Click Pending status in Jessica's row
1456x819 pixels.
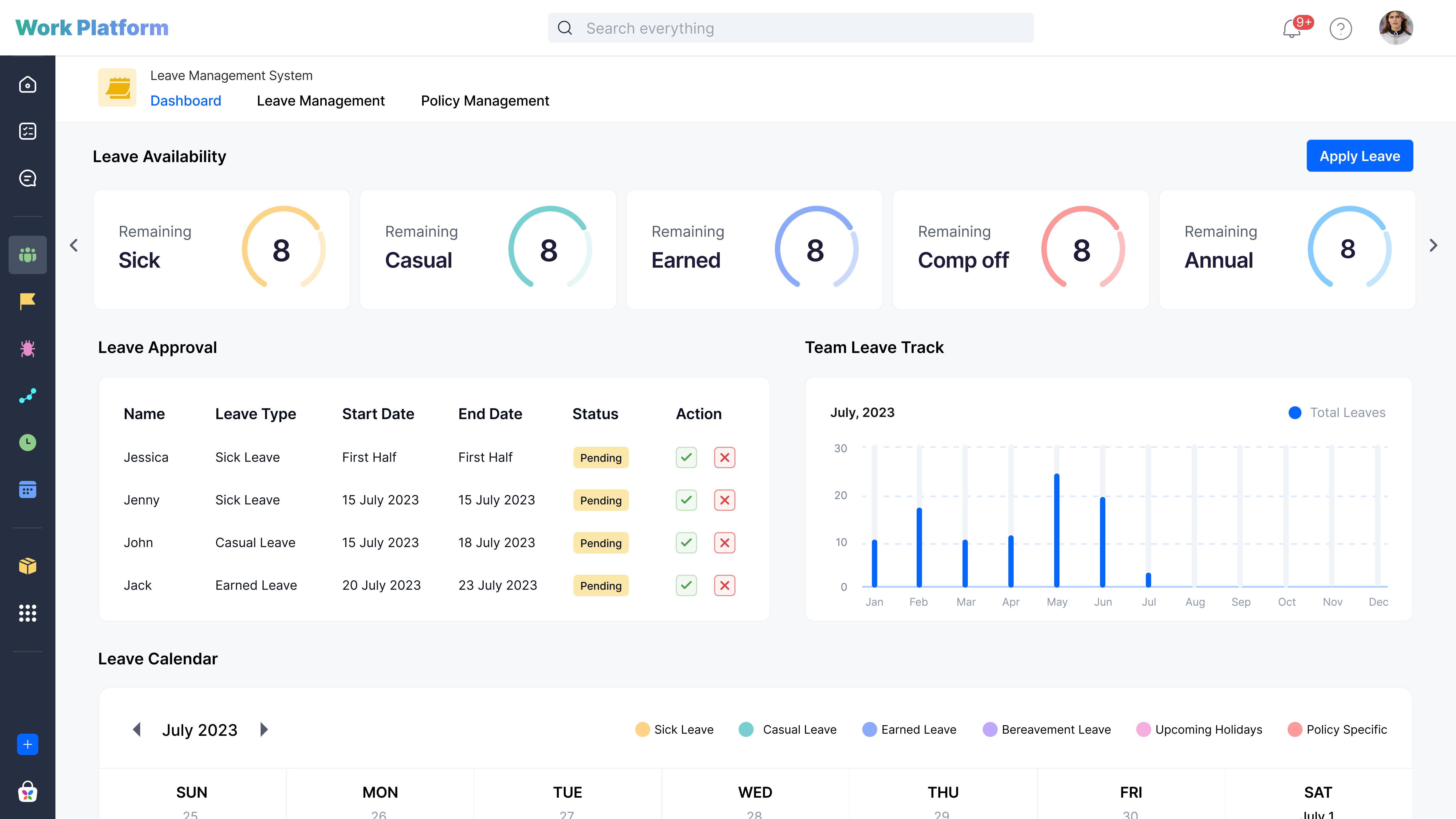[601, 457]
